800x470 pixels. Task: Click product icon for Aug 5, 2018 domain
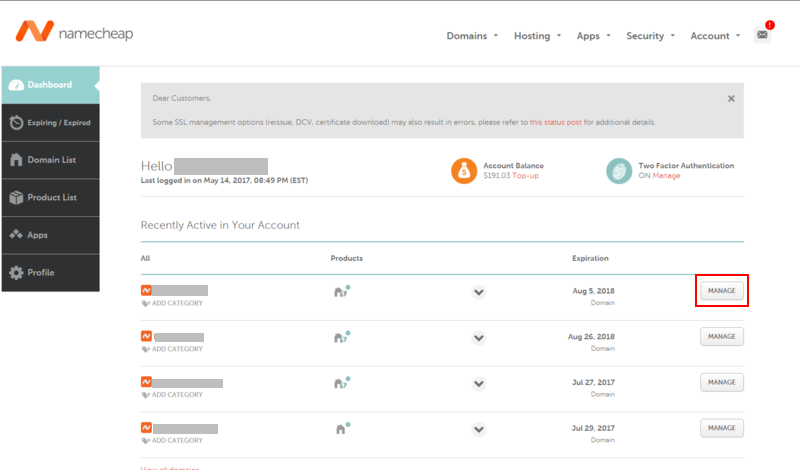click(x=341, y=292)
